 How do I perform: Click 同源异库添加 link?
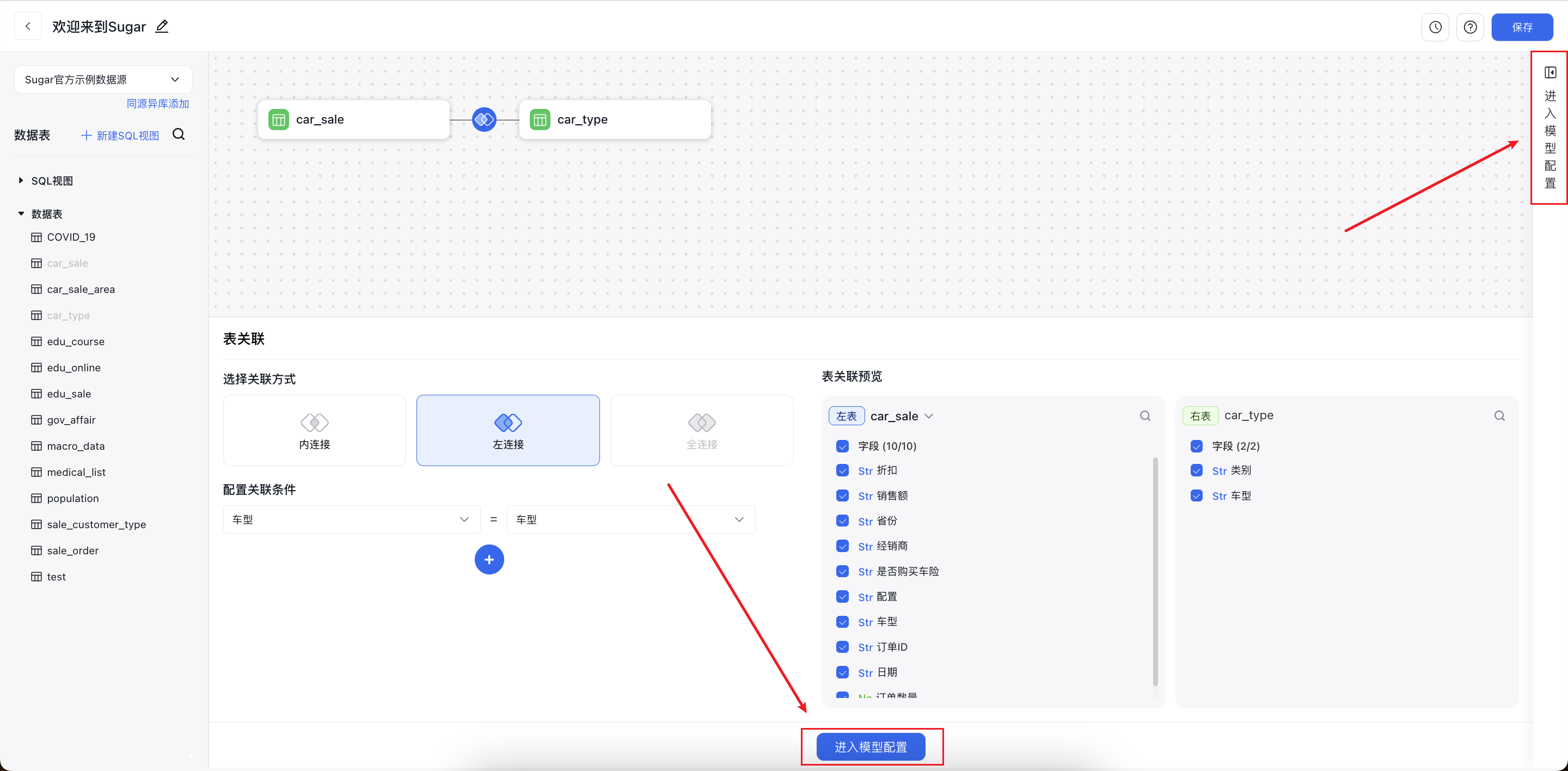point(158,104)
